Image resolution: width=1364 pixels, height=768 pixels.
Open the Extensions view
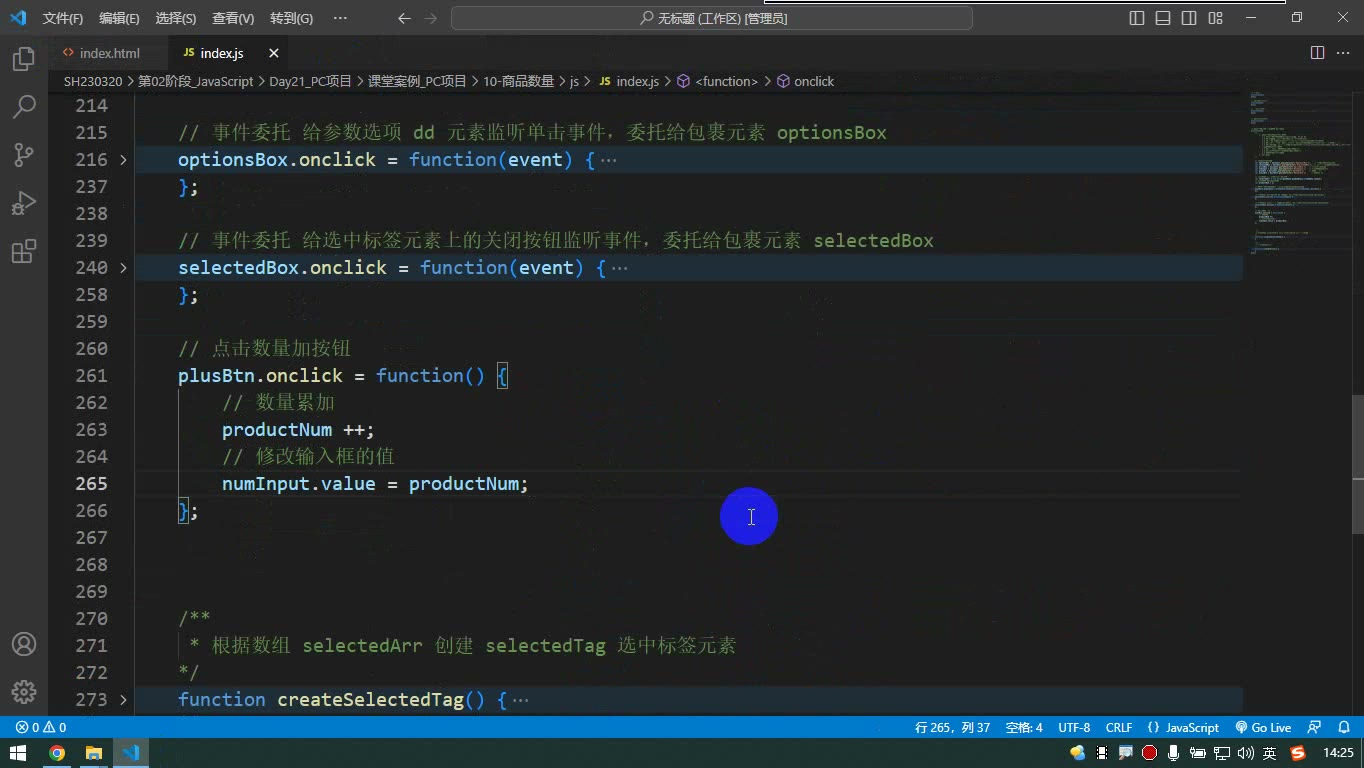(24, 251)
